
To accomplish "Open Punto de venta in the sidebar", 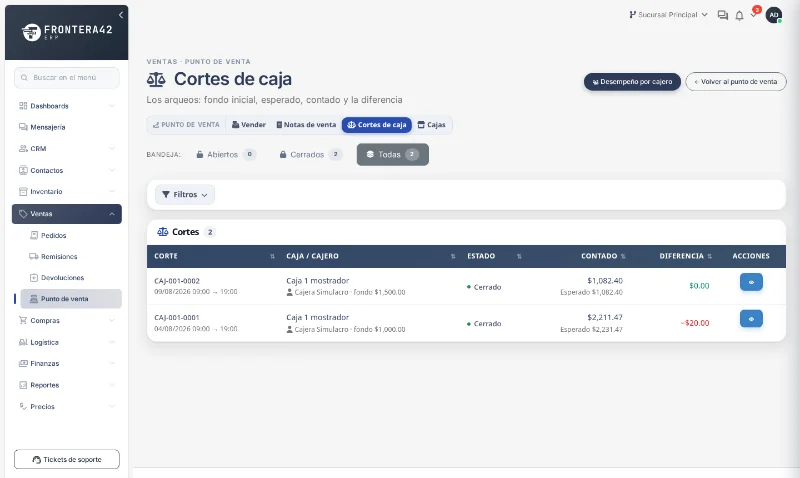I will (x=71, y=299).
